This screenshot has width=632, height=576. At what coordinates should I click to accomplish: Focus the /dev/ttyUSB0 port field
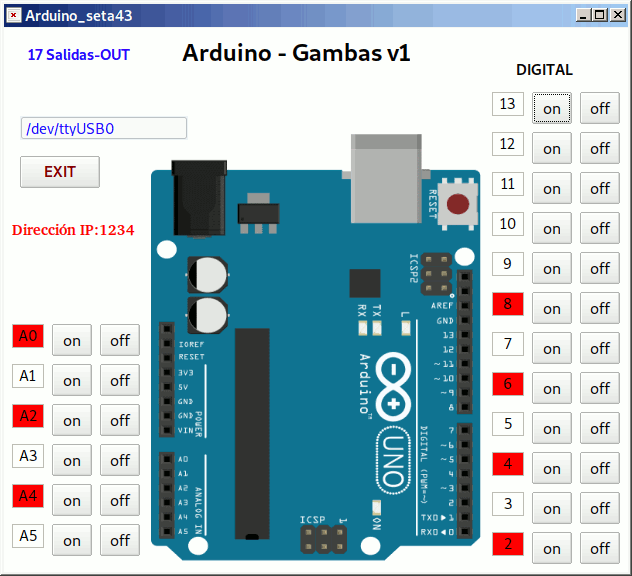click(104, 128)
